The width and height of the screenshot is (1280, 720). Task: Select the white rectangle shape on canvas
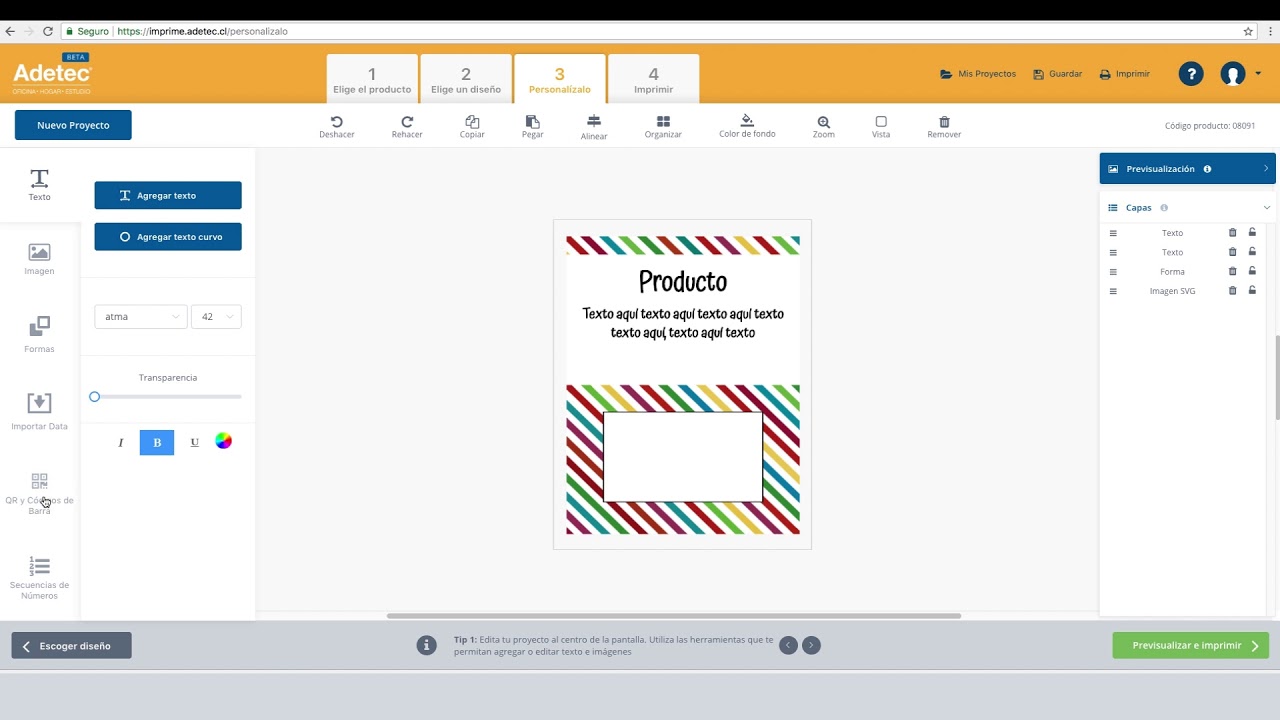(683, 457)
